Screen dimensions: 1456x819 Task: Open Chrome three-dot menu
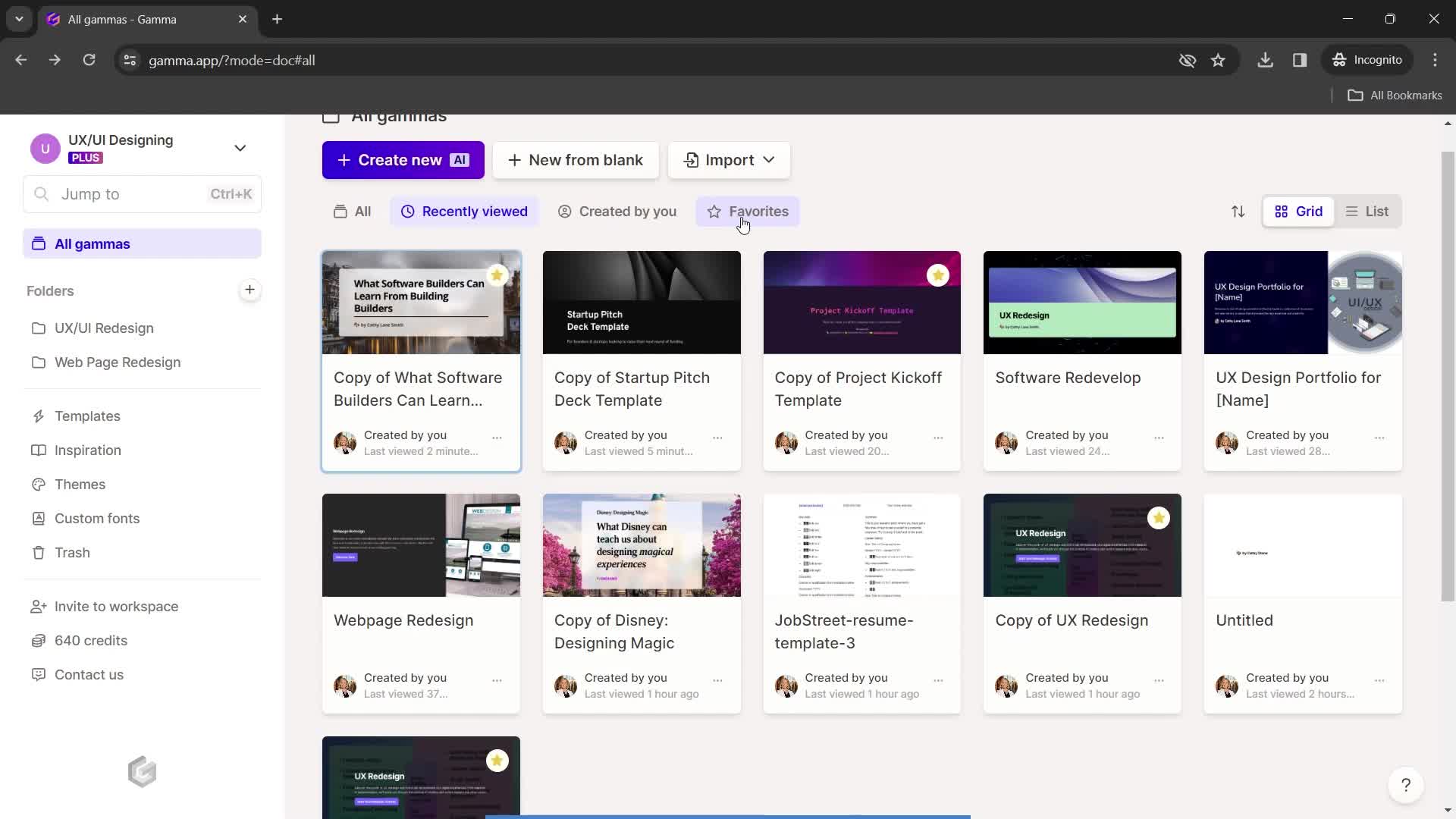coord(1435,60)
